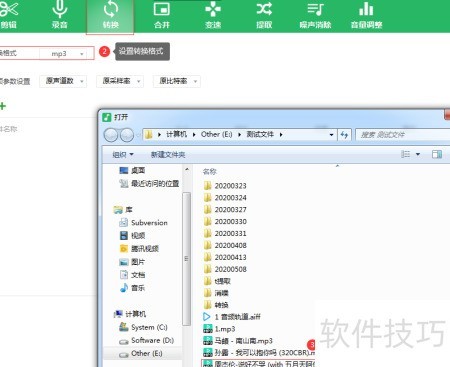Click the 名称 column header
450x367 pixels.
(x=210, y=171)
